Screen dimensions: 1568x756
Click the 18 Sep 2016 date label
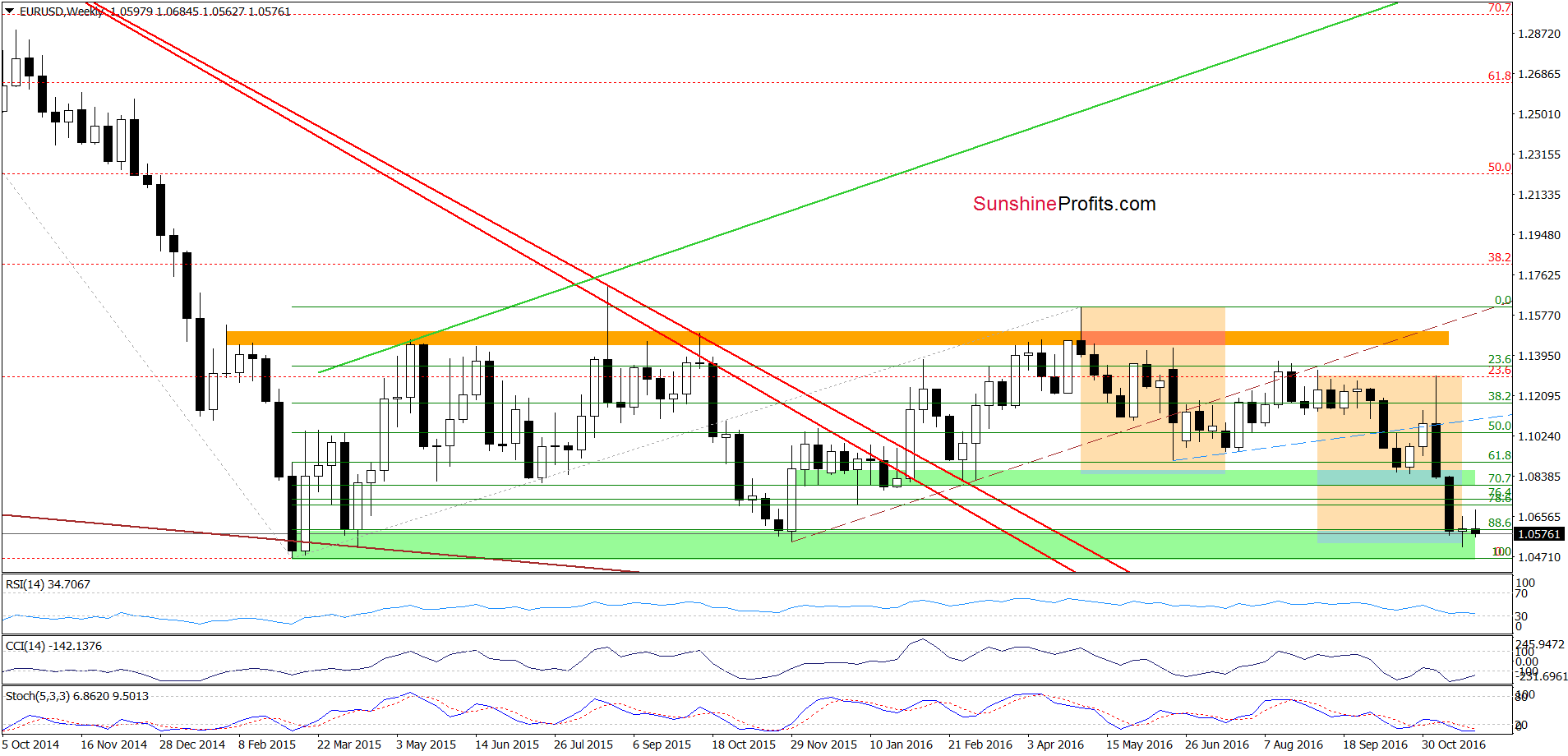pos(1375,744)
